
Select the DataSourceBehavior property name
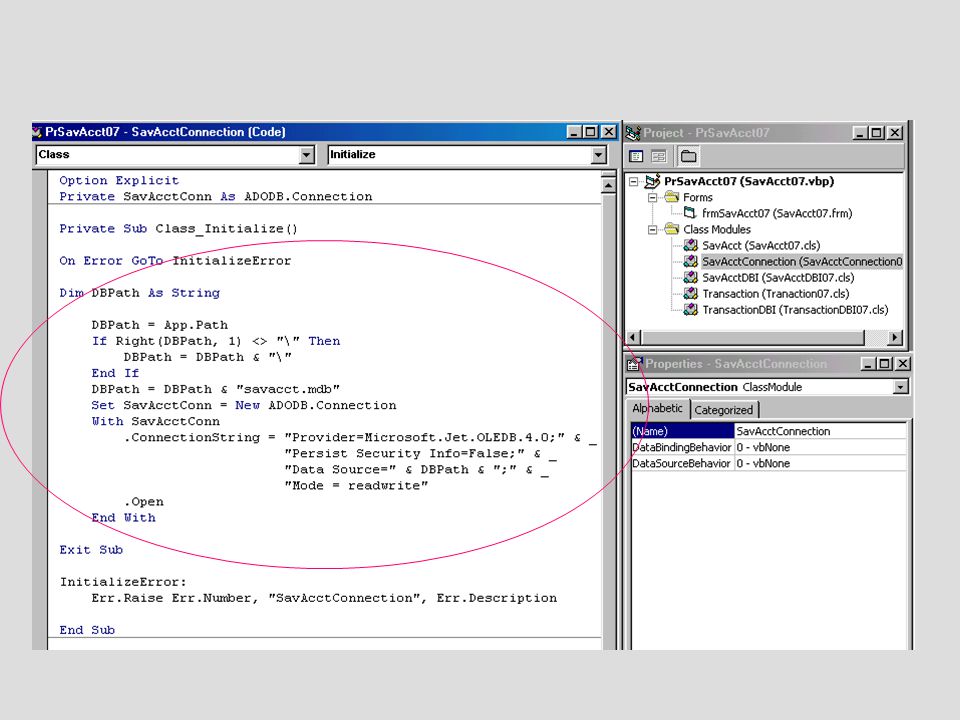click(681, 463)
